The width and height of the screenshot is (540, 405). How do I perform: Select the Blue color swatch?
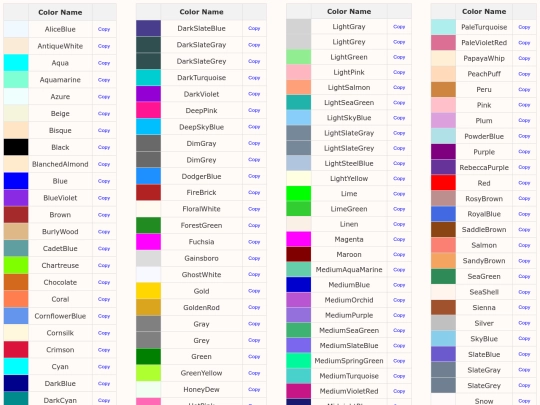tap(16, 181)
